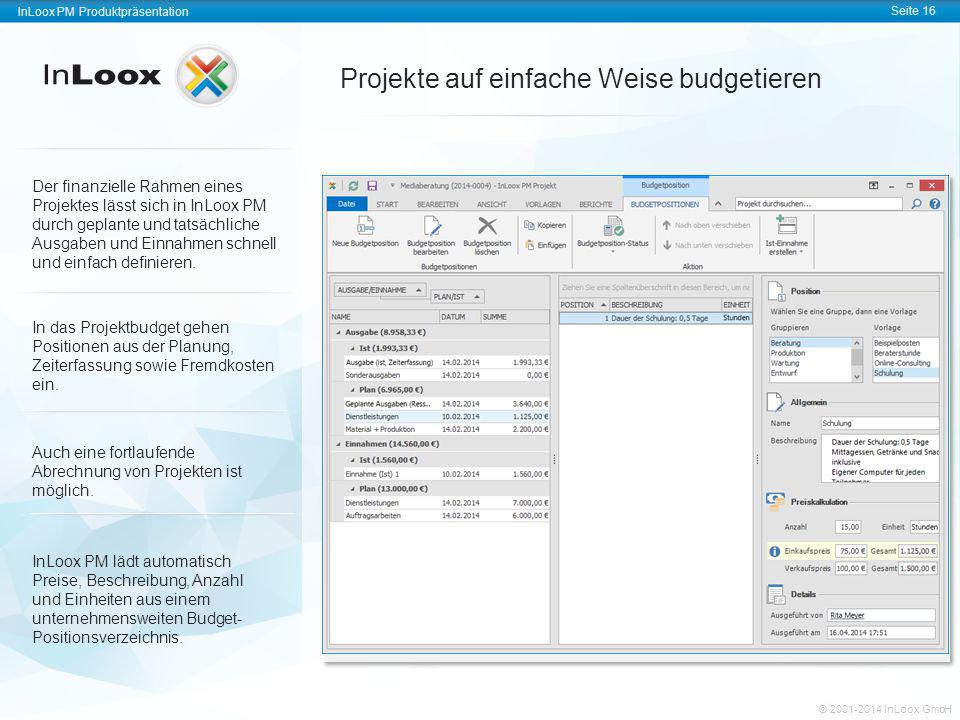Click the Kopieren command
The width and height of the screenshot is (960, 720).
tap(545, 225)
